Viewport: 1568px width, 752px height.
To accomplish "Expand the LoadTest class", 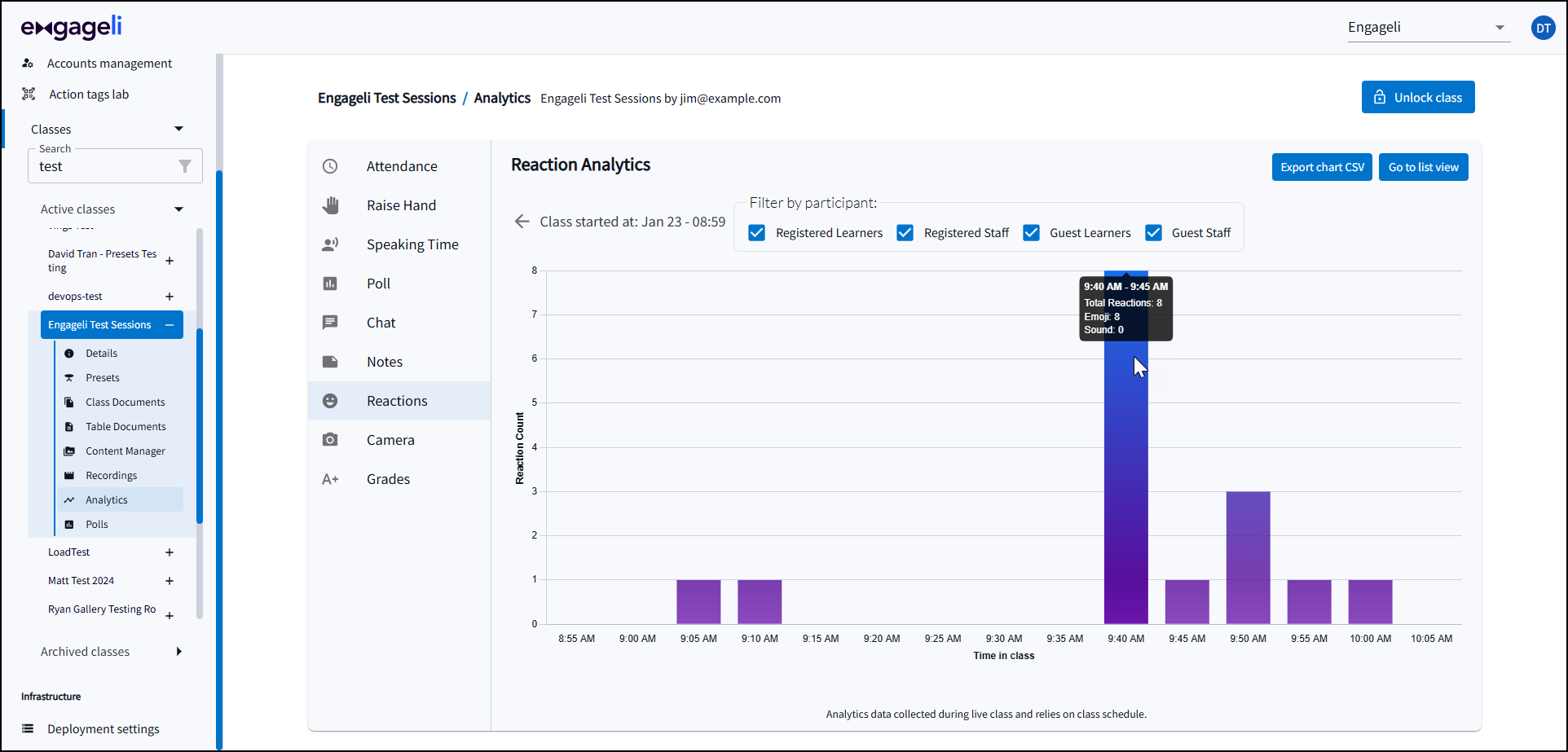I will pos(170,552).
